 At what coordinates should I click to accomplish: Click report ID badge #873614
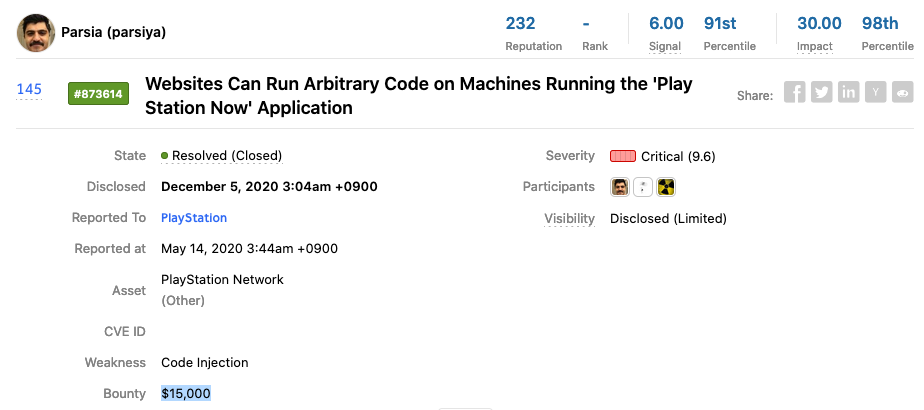(98, 94)
